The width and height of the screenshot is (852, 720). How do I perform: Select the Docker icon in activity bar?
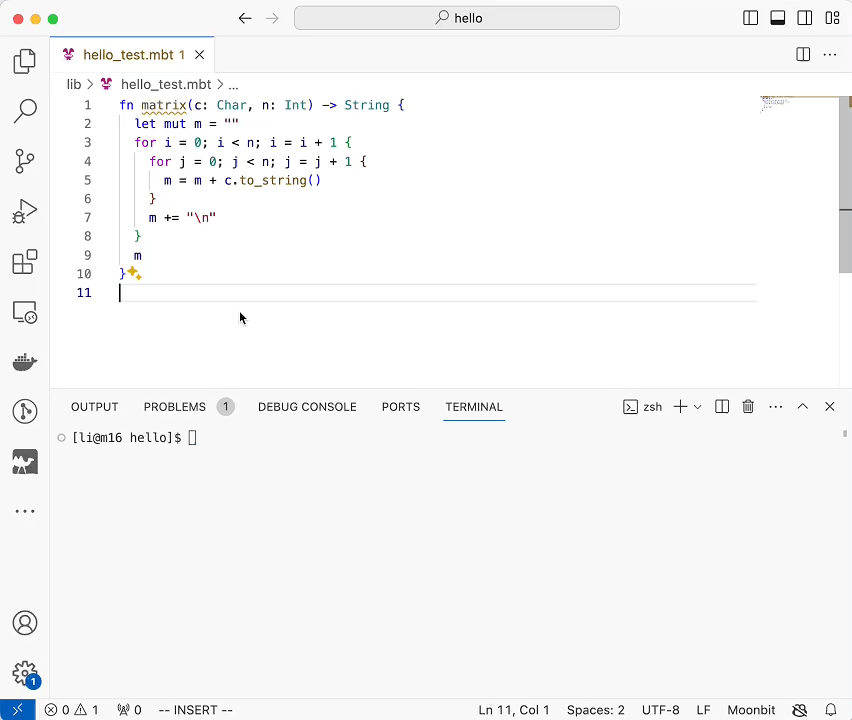coord(24,362)
